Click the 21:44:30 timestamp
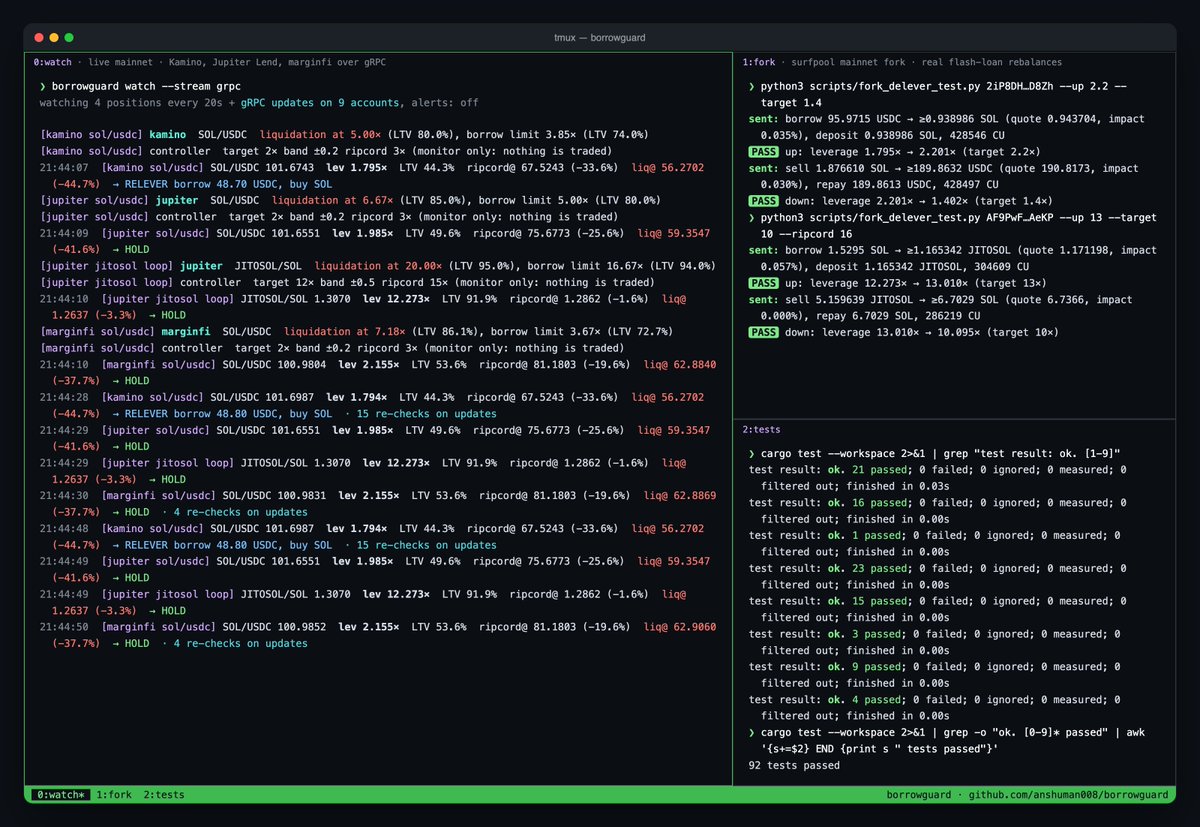The width and height of the screenshot is (1200, 827). click(65, 495)
